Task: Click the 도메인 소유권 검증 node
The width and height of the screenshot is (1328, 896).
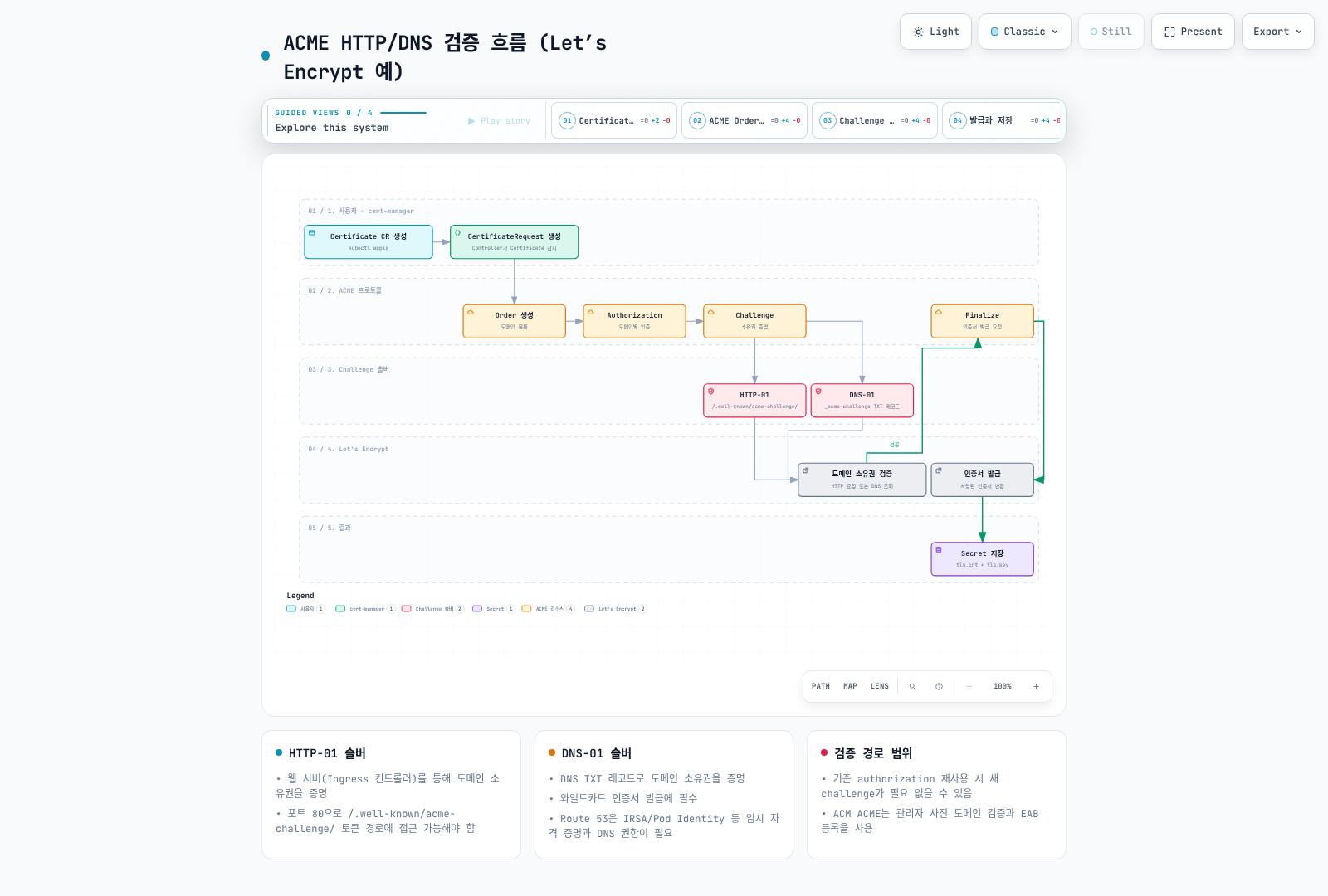Action: [x=862, y=480]
